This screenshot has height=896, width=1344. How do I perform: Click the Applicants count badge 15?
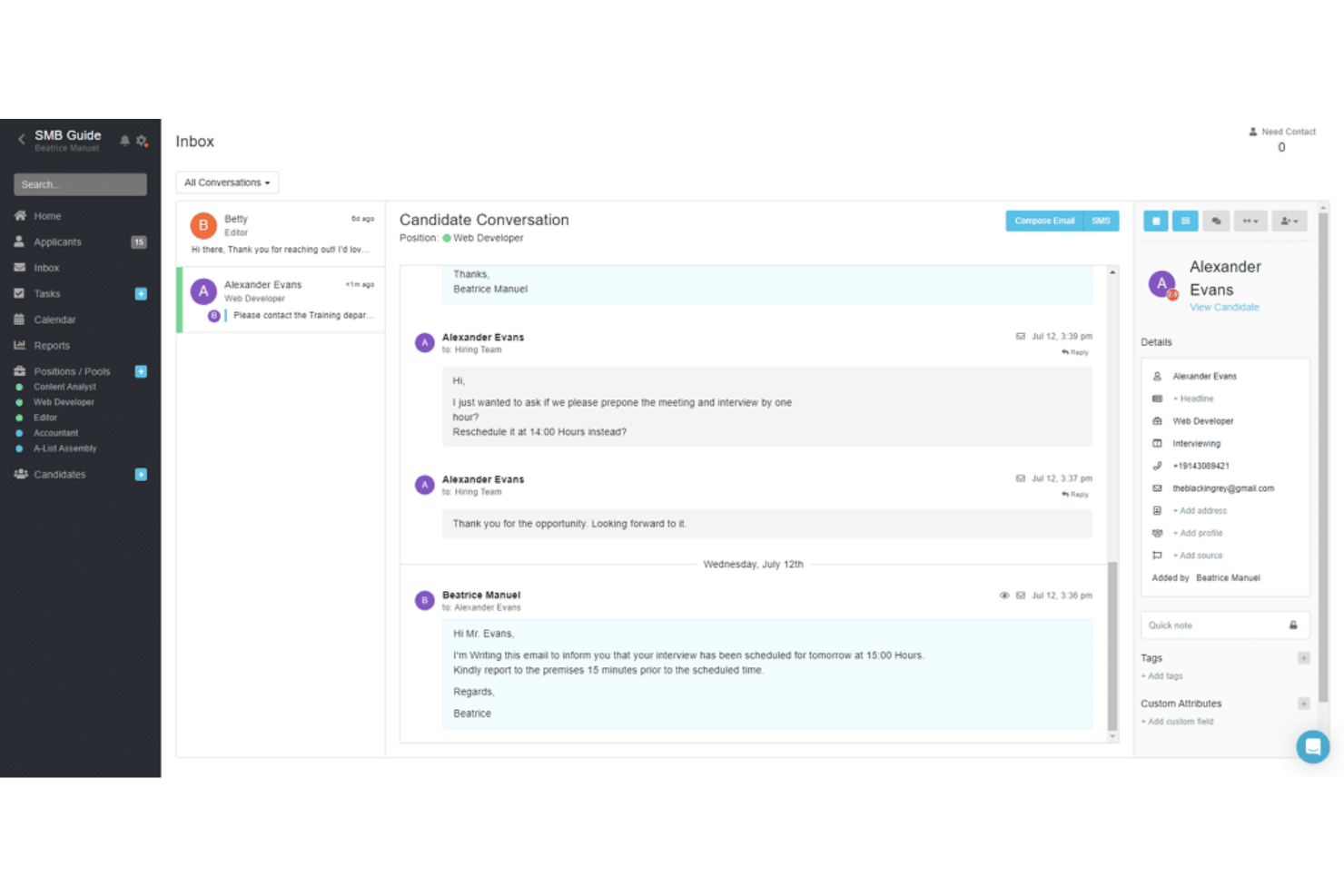click(x=139, y=242)
